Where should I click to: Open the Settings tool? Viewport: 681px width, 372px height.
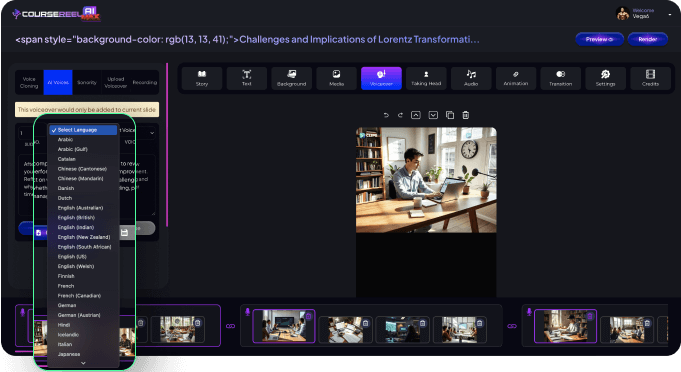[x=605, y=78]
